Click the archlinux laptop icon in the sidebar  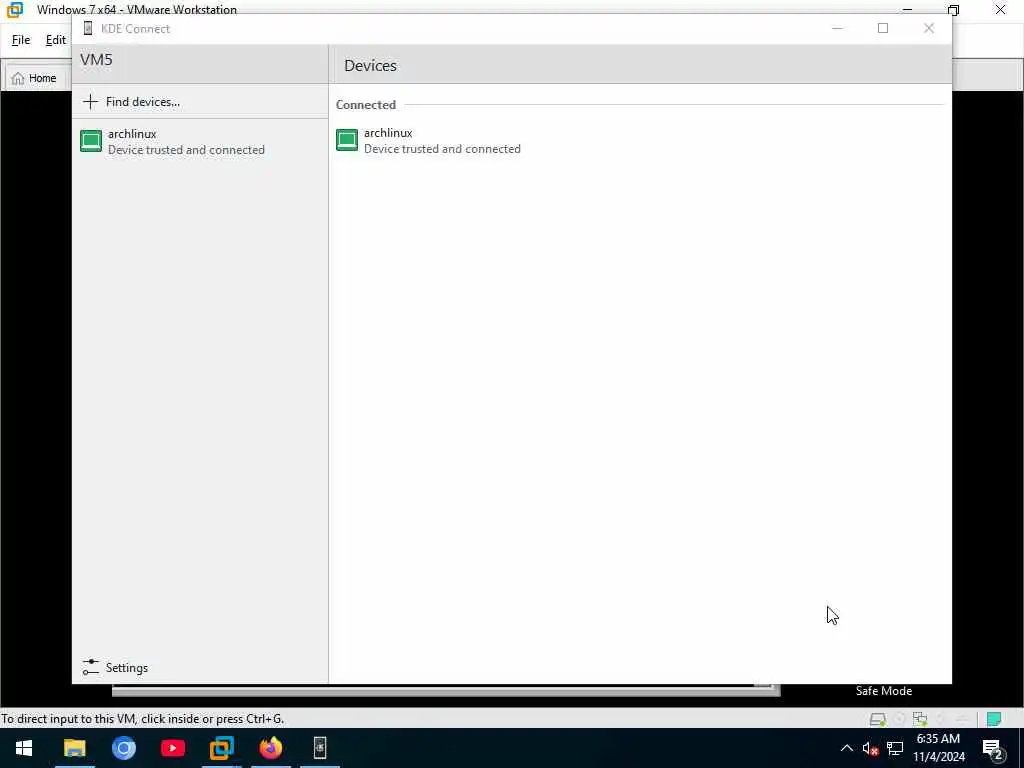click(91, 141)
